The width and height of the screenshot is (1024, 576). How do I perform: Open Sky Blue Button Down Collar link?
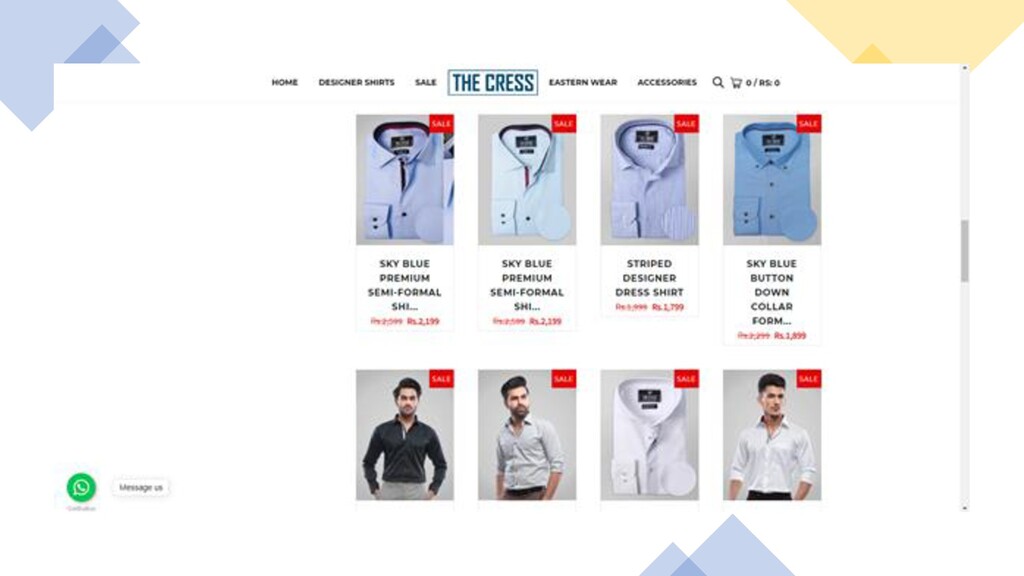click(771, 292)
